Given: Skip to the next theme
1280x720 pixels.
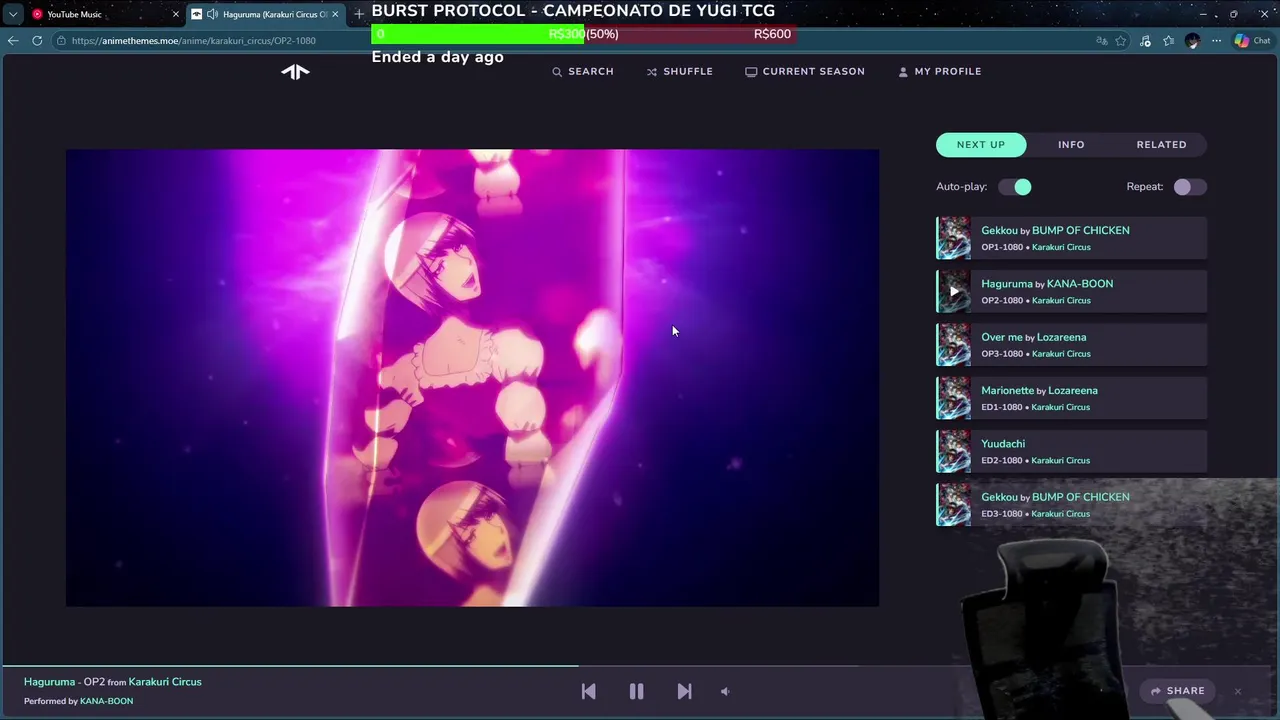Looking at the screenshot, I should coord(684,691).
